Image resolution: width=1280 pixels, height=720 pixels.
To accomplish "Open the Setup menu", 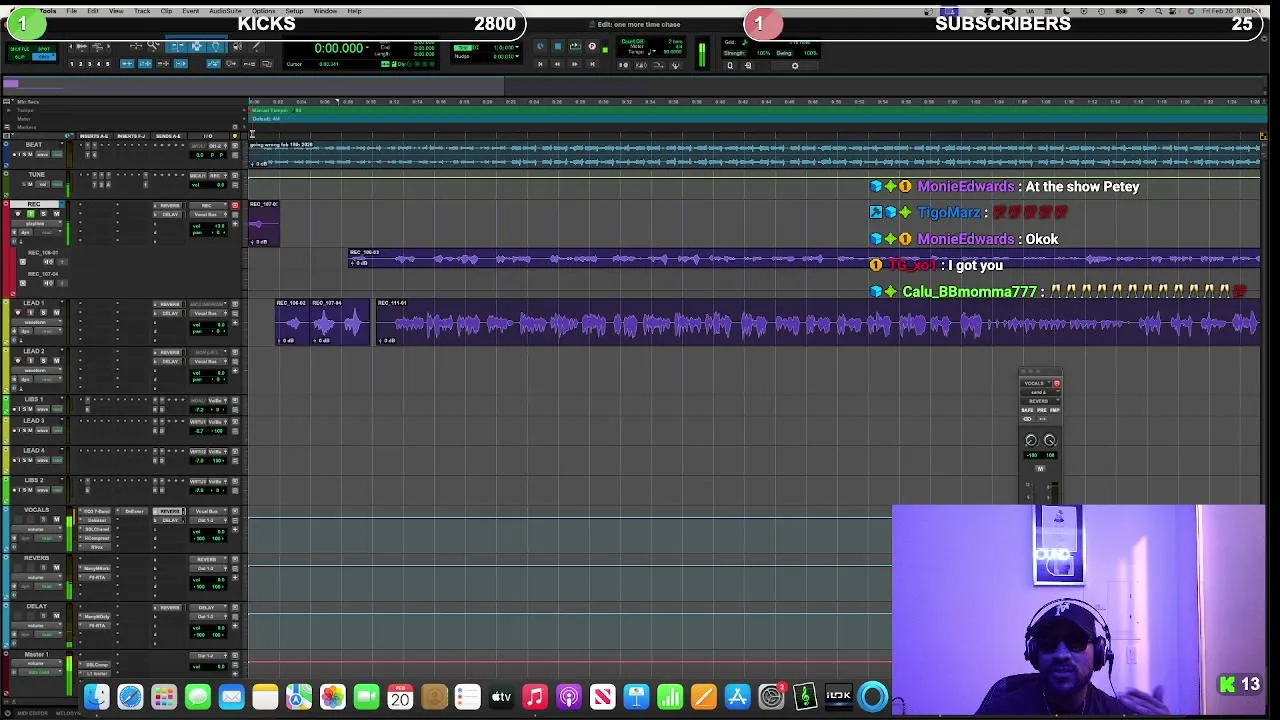I will click(x=294, y=10).
